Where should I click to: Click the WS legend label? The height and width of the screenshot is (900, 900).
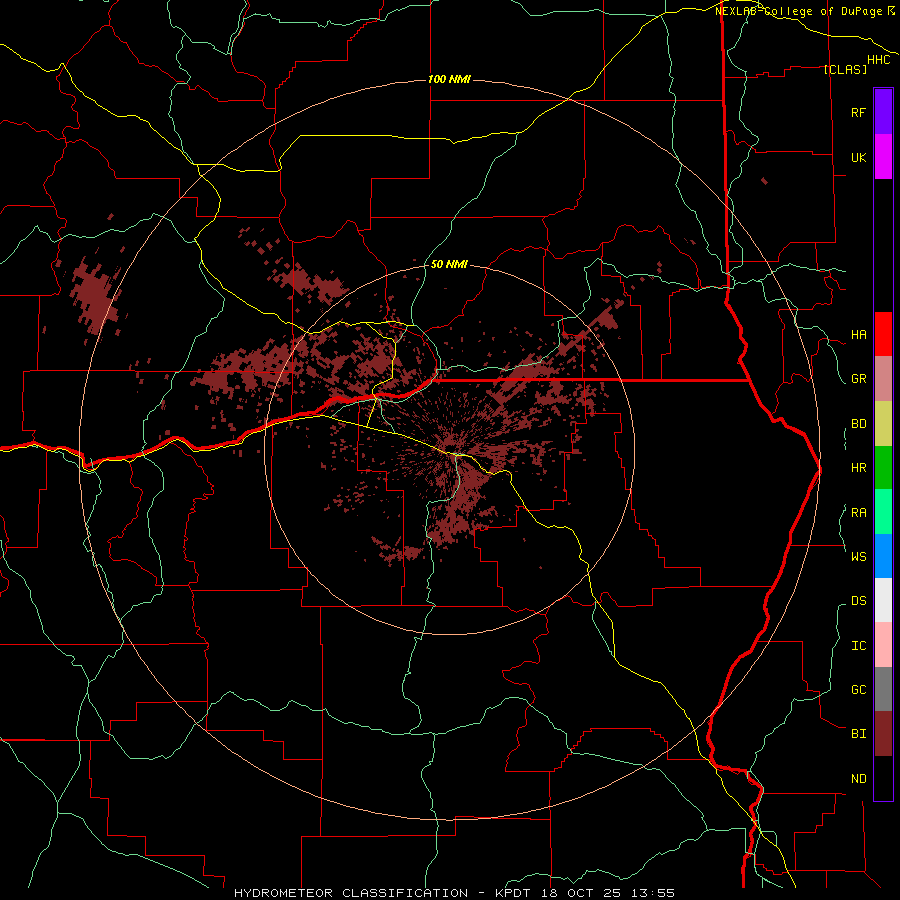858,556
